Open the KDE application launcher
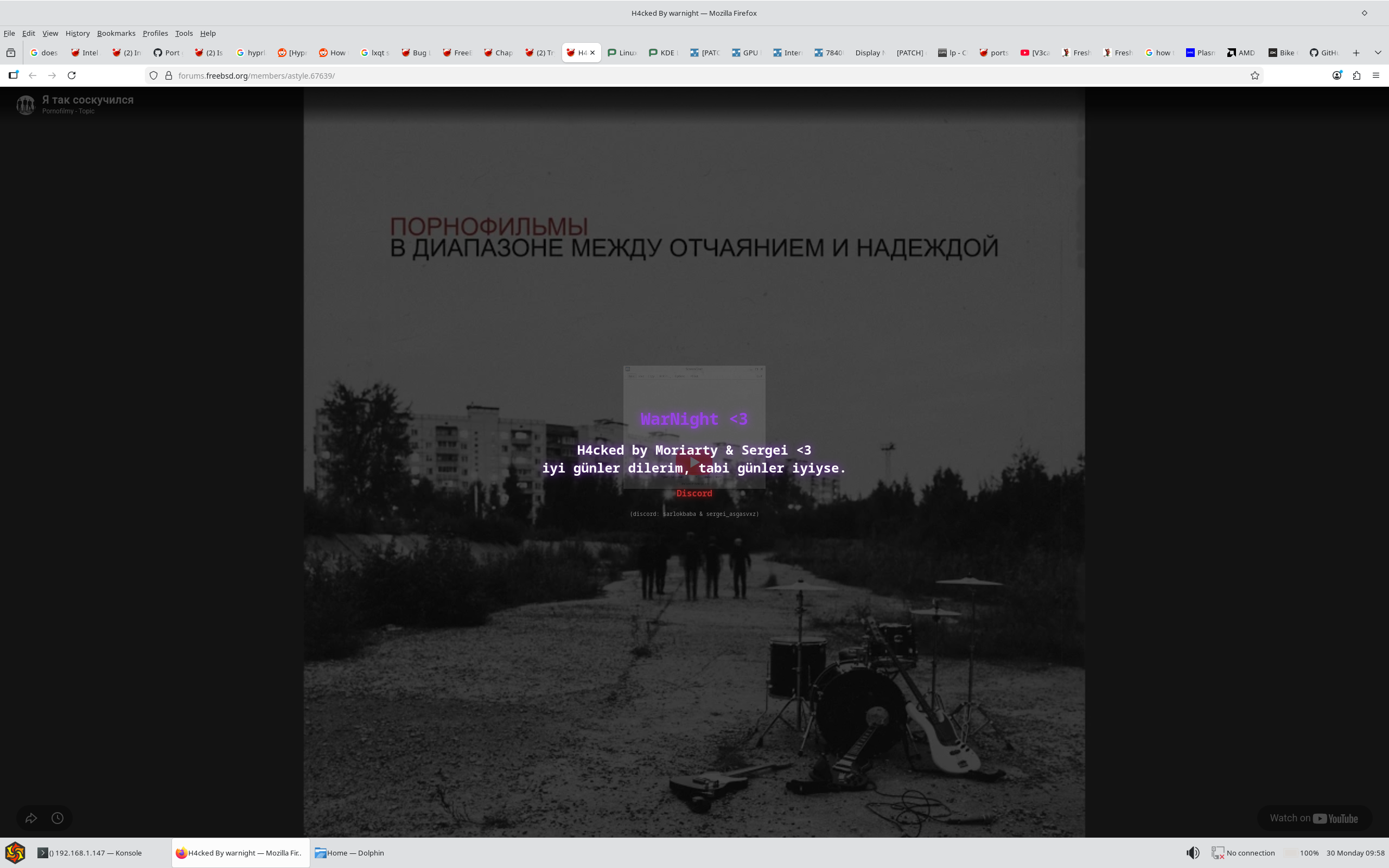 click(x=15, y=852)
